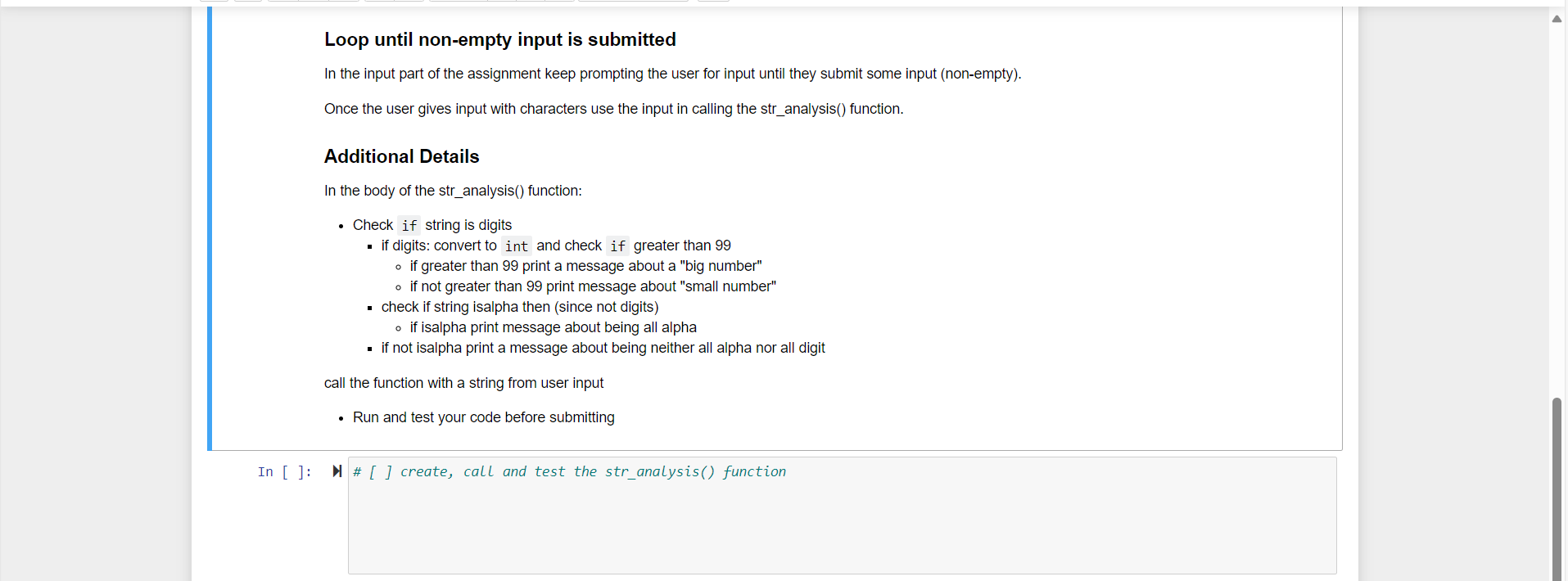Select the call the function with a string line
This screenshot has height=581, width=1568.
pyautogui.click(x=463, y=383)
